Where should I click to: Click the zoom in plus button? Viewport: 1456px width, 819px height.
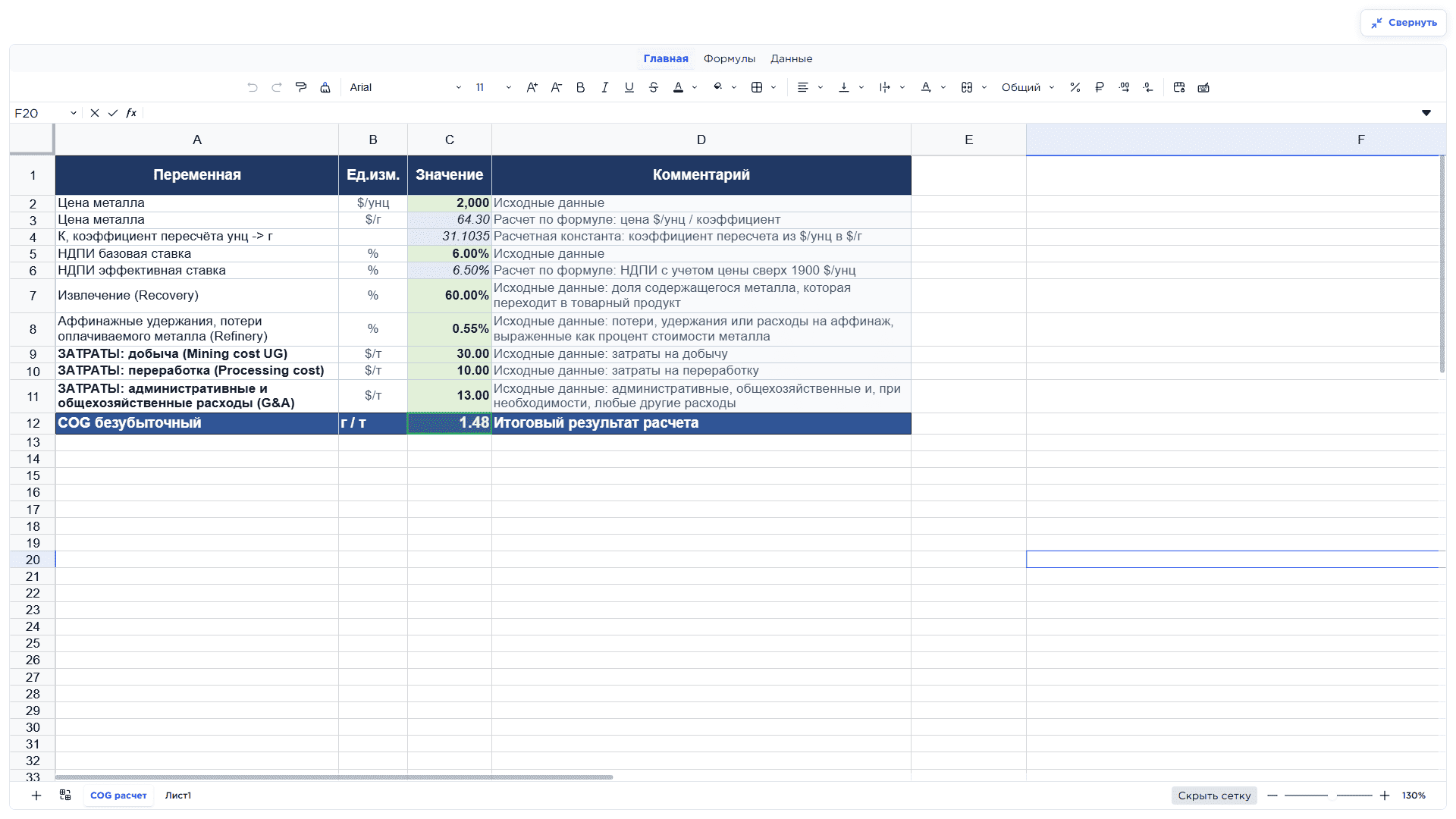click(1385, 795)
